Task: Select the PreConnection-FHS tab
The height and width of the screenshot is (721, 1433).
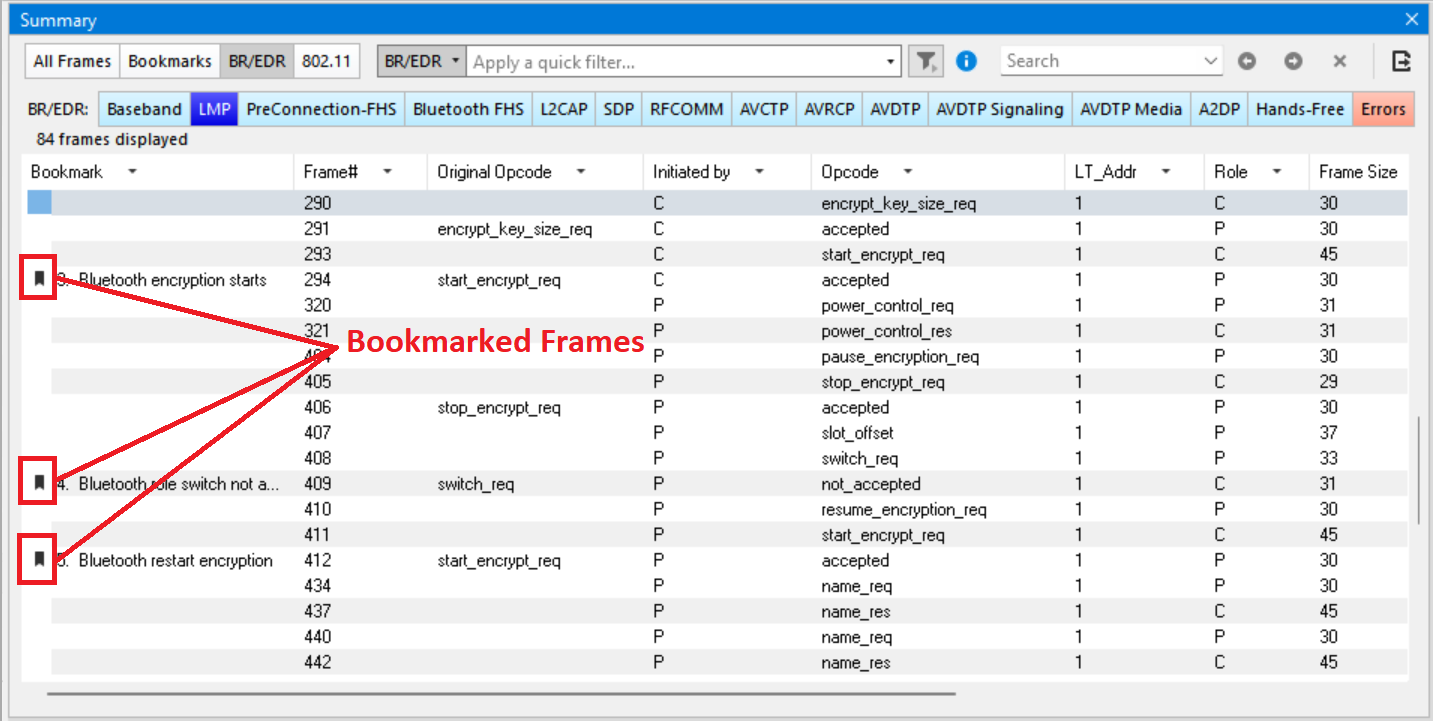Action: (321, 109)
